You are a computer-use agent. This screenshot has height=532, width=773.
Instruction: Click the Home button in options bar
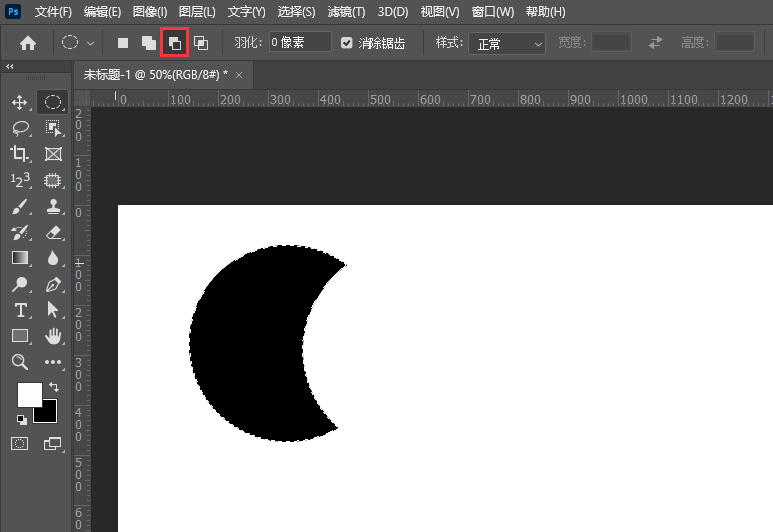(x=28, y=43)
